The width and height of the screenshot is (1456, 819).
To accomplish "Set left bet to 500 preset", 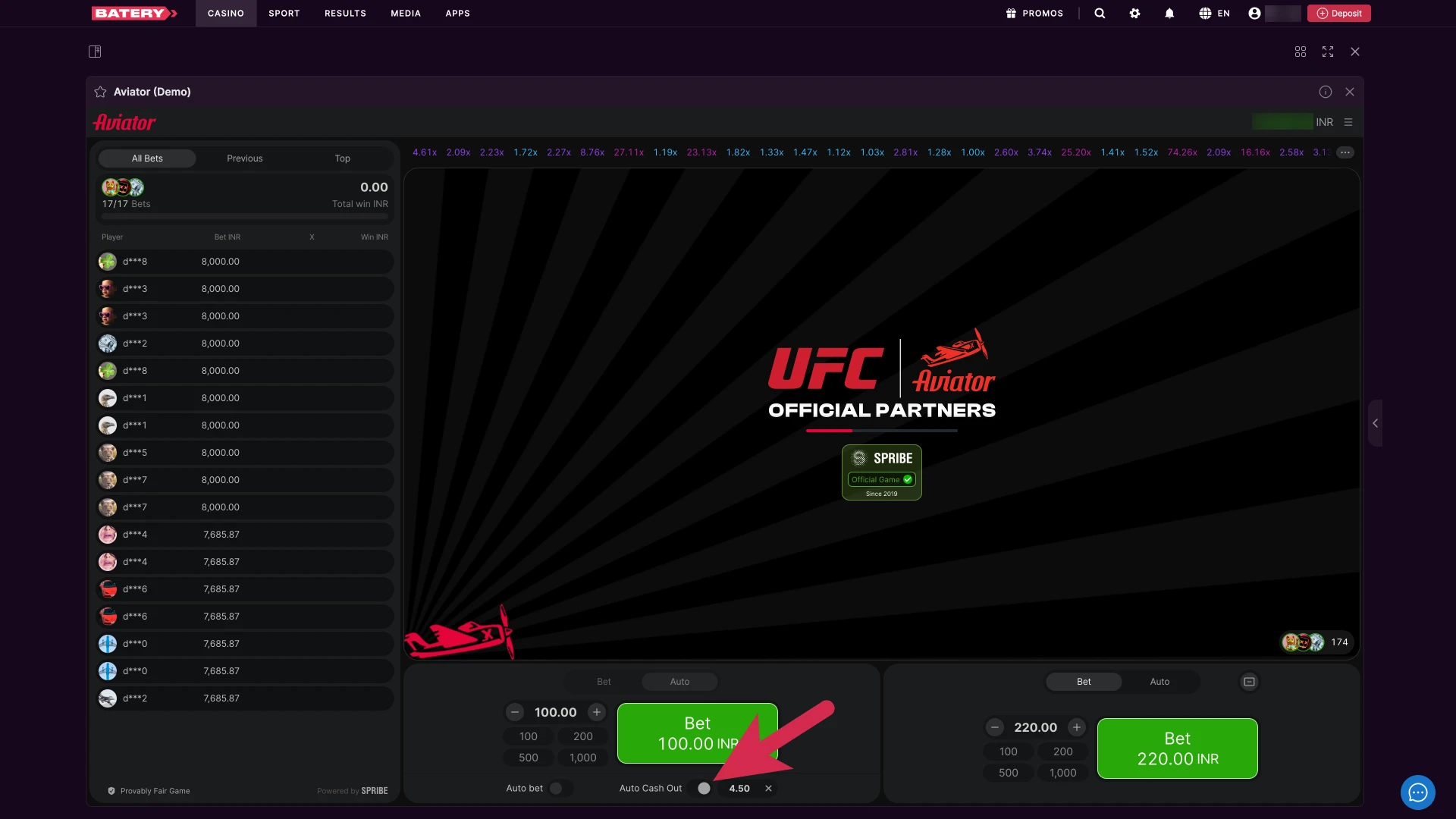I will pos(529,758).
